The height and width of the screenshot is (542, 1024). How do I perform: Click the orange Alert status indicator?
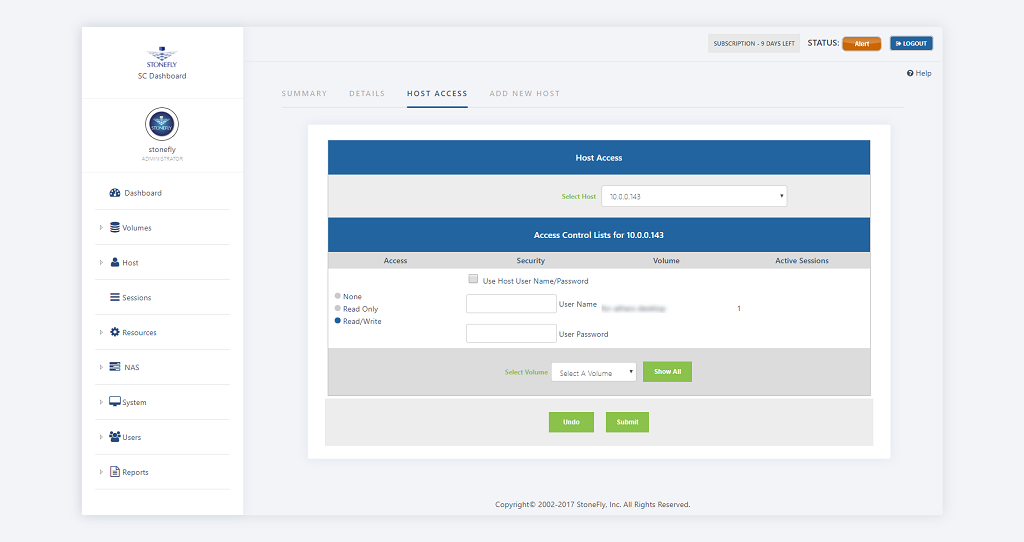point(861,44)
